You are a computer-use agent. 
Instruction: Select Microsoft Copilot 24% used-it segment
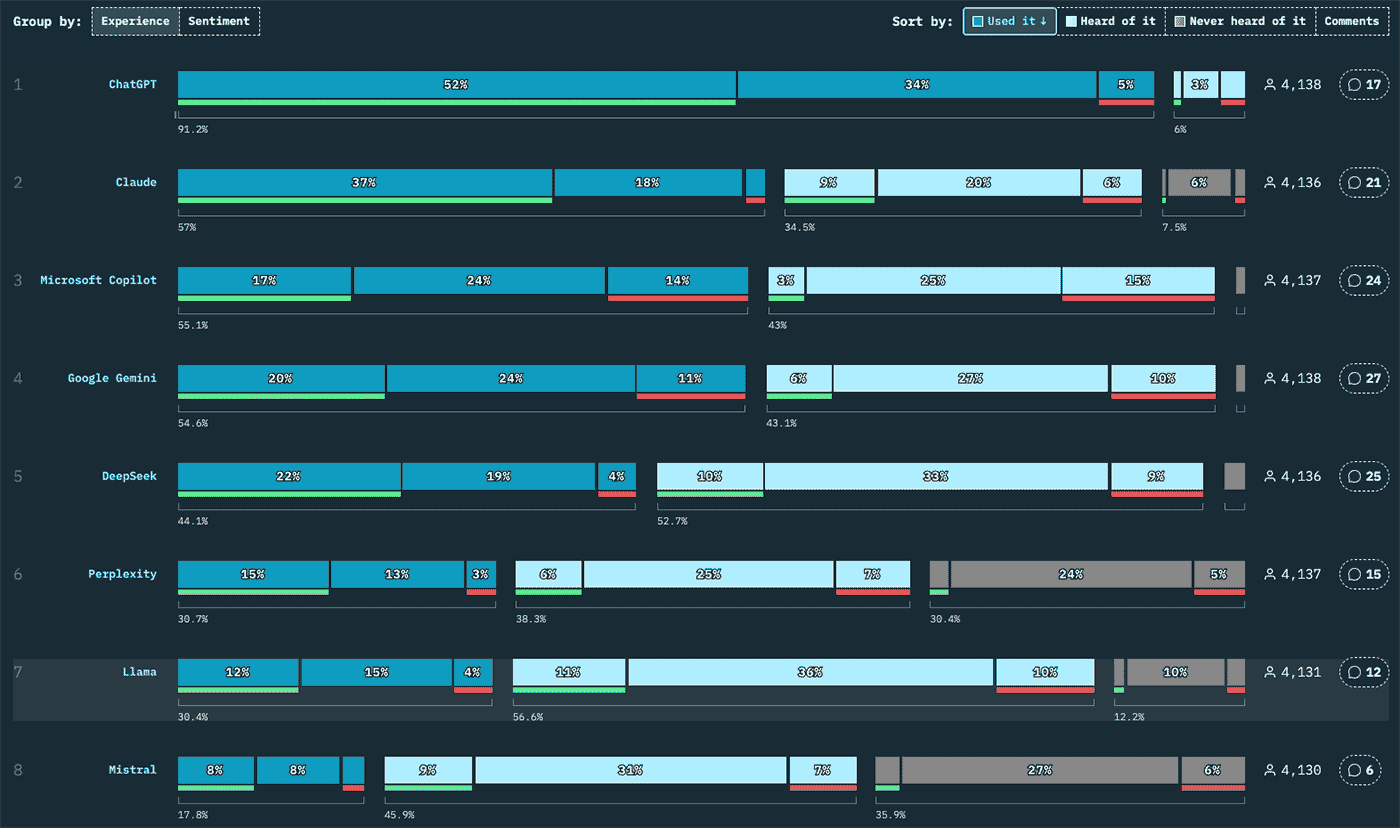coord(479,281)
